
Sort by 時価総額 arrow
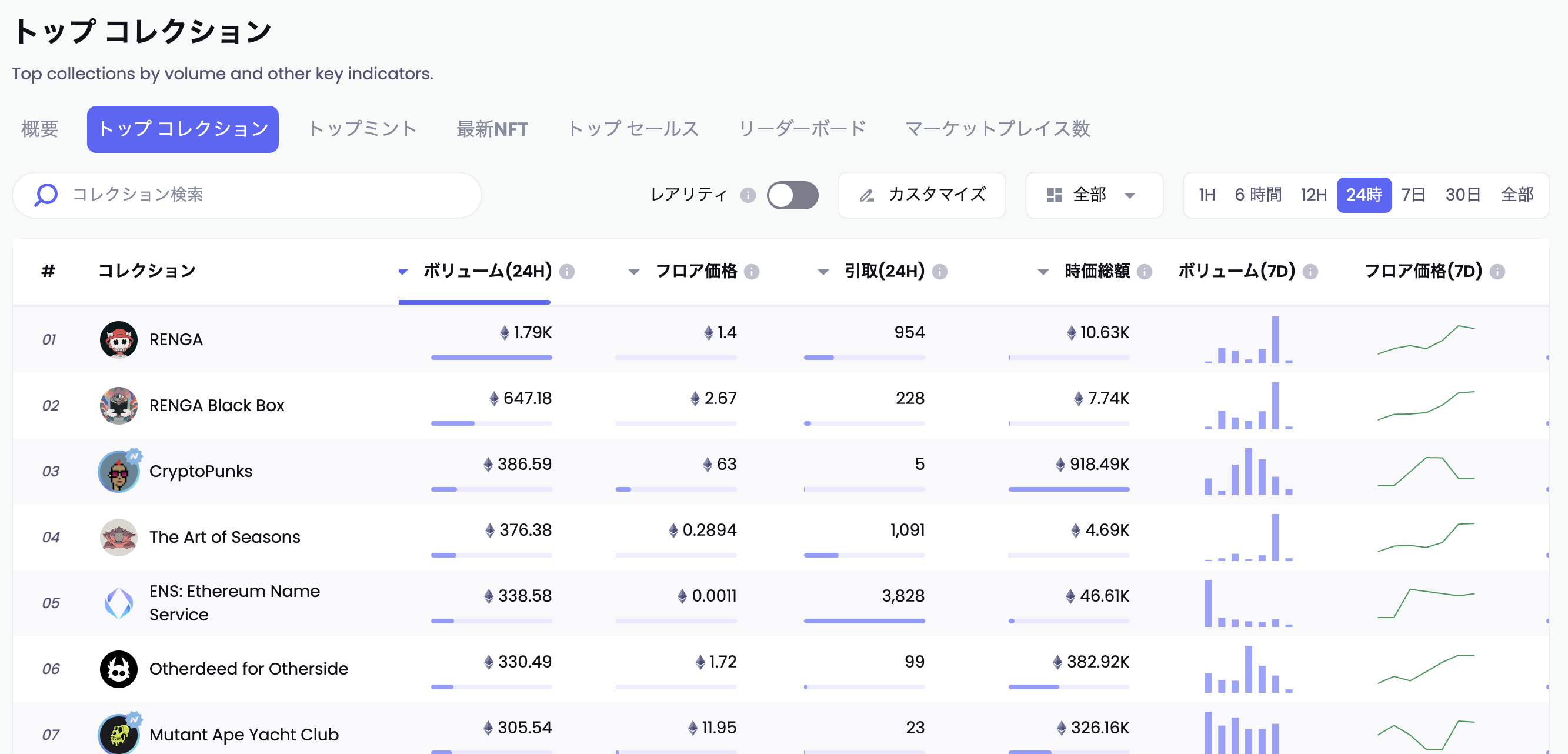click(1043, 272)
